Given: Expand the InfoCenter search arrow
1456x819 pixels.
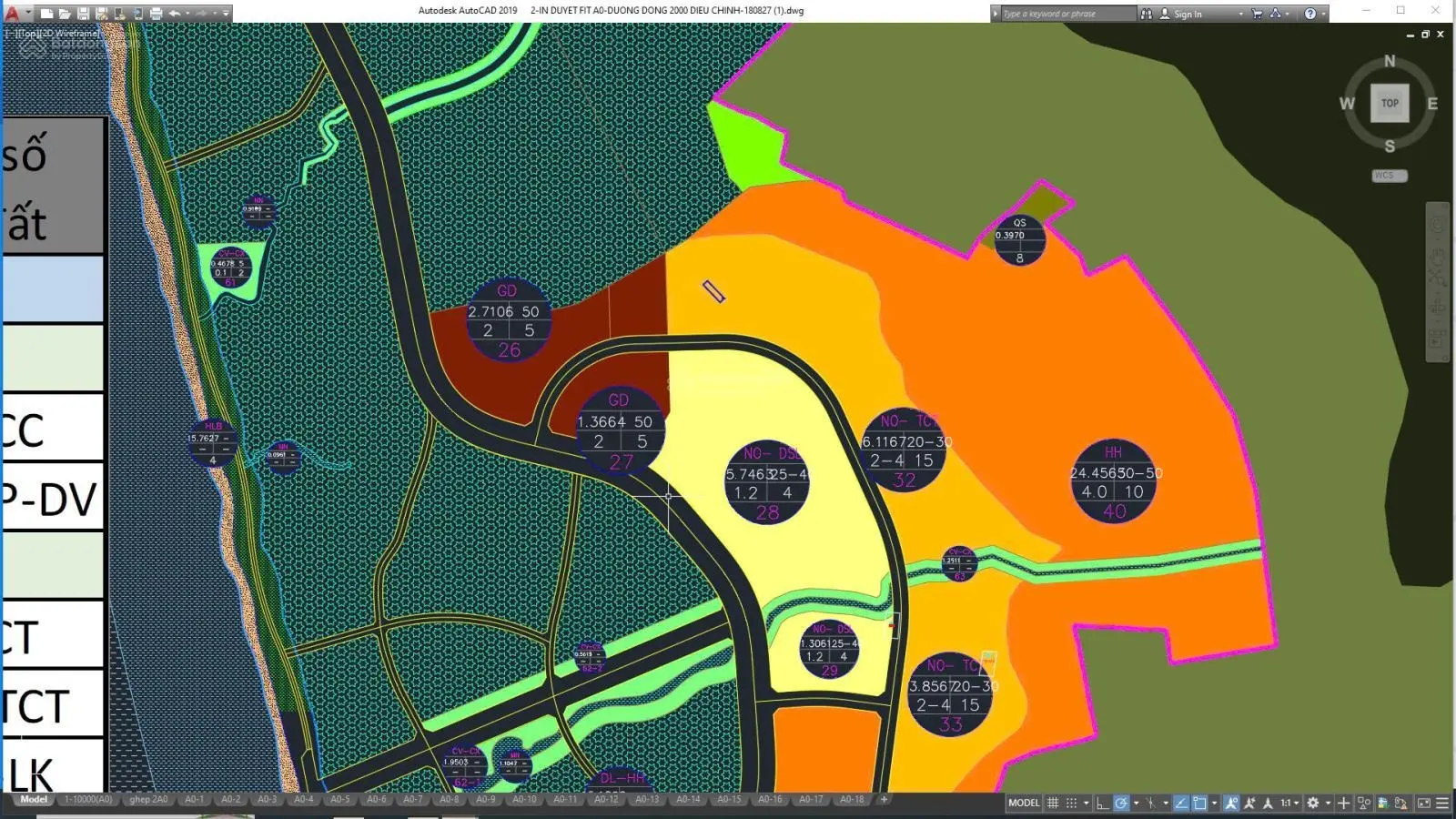Looking at the screenshot, I should point(996,14).
